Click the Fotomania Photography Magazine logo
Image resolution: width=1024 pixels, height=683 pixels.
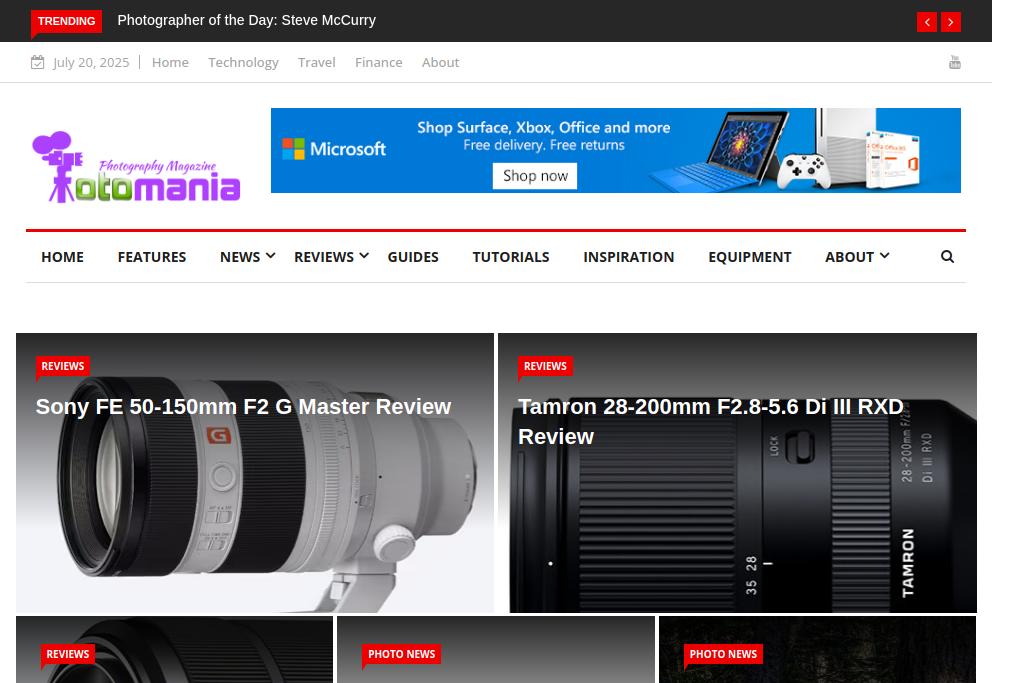[136, 167]
